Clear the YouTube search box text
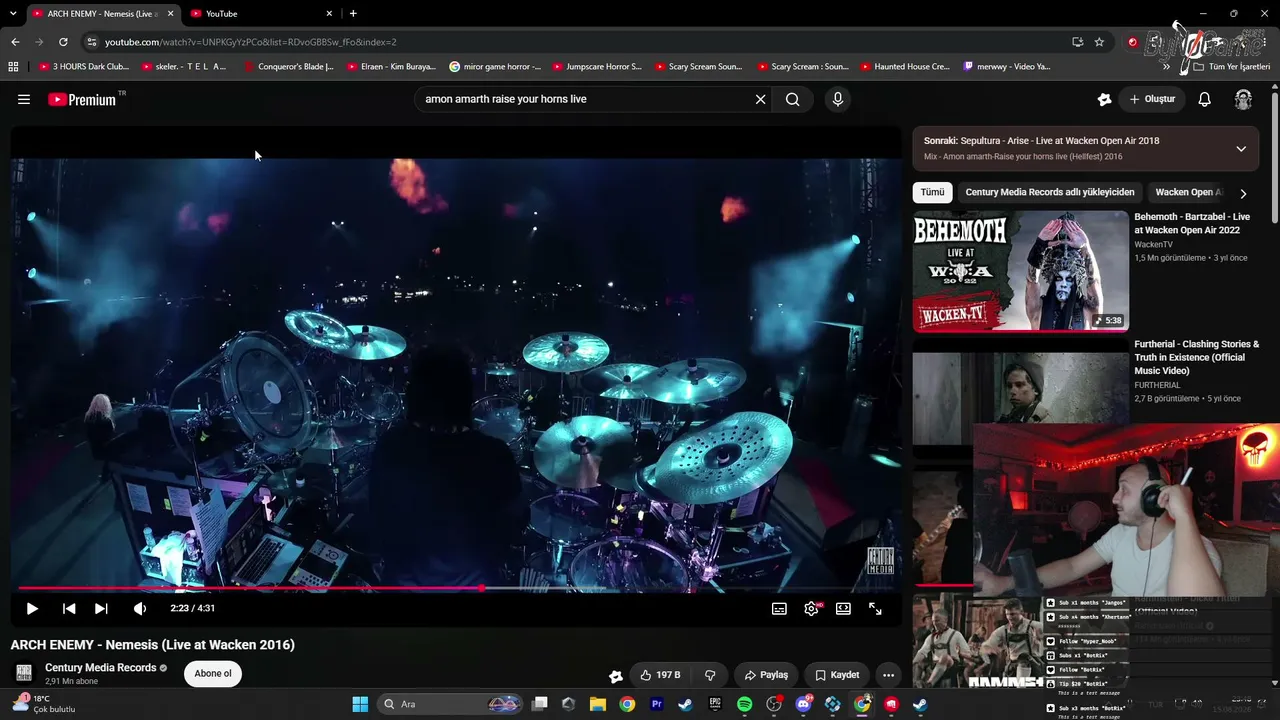The image size is (1280, 720). tap(760, 99)
